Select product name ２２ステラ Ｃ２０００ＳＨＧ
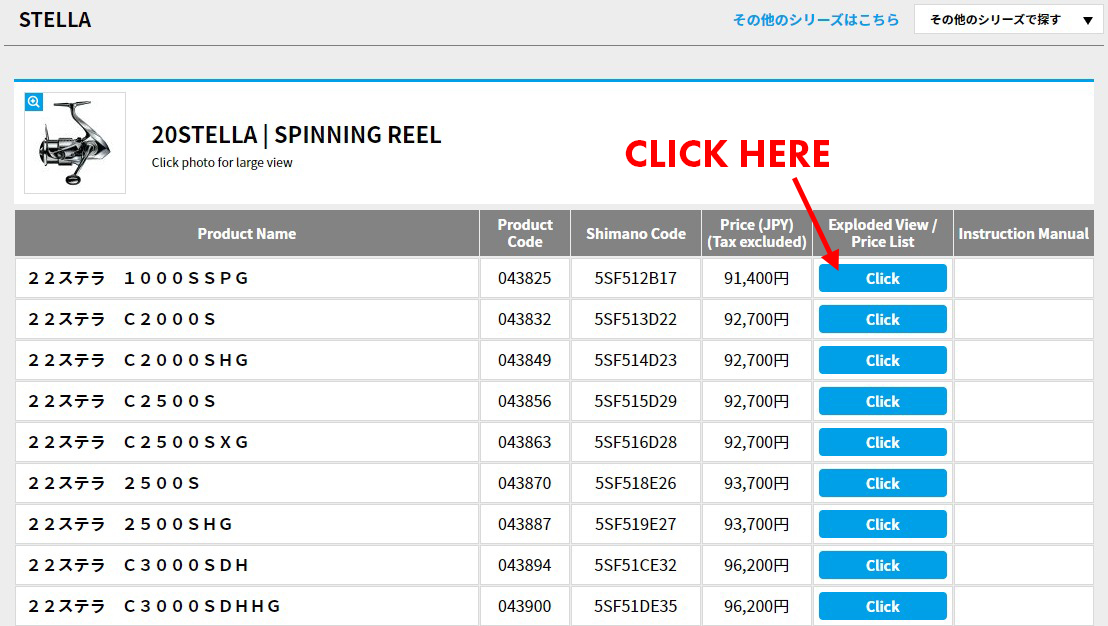The image size is (1108, 626). coord(138,360)
